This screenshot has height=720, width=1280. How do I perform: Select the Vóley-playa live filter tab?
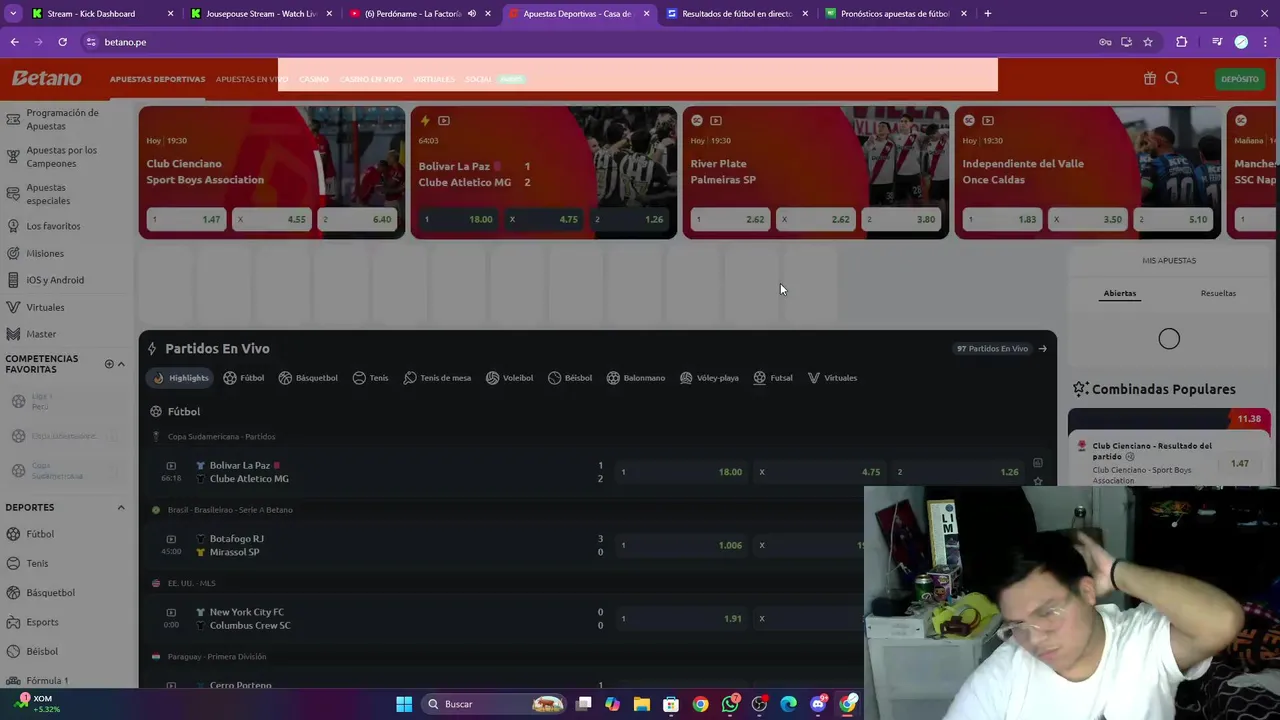click(x=709, y=378)
